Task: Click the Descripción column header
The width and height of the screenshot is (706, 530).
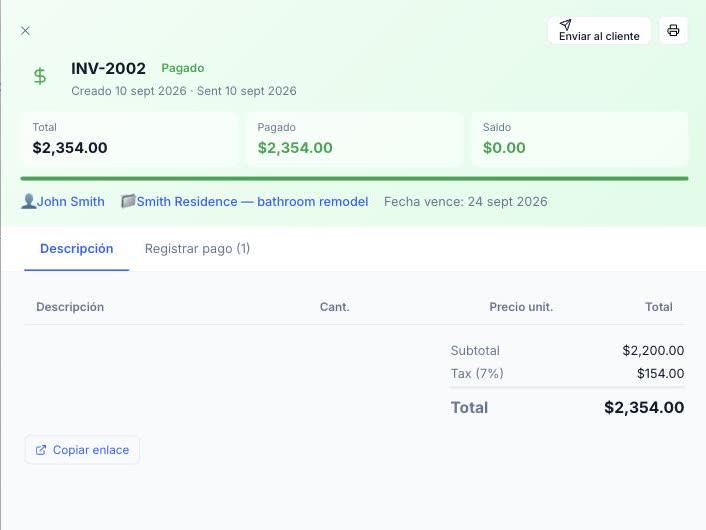Action: [x=70, y=307]
